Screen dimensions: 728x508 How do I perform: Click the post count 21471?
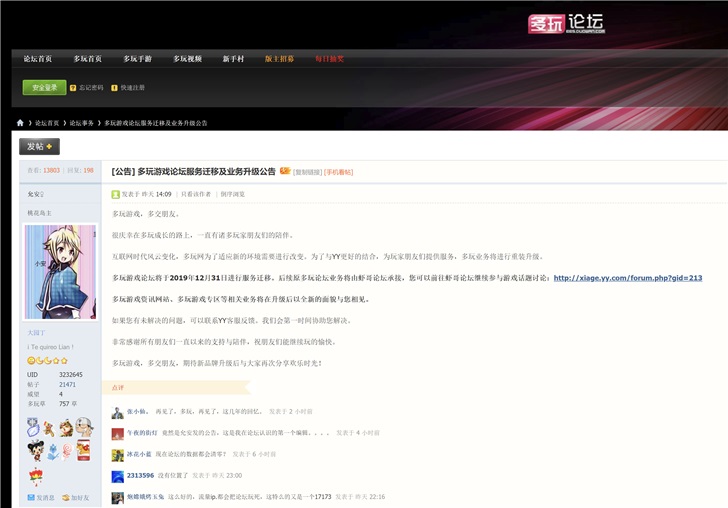pyautogui.click(x=67, y=384)
